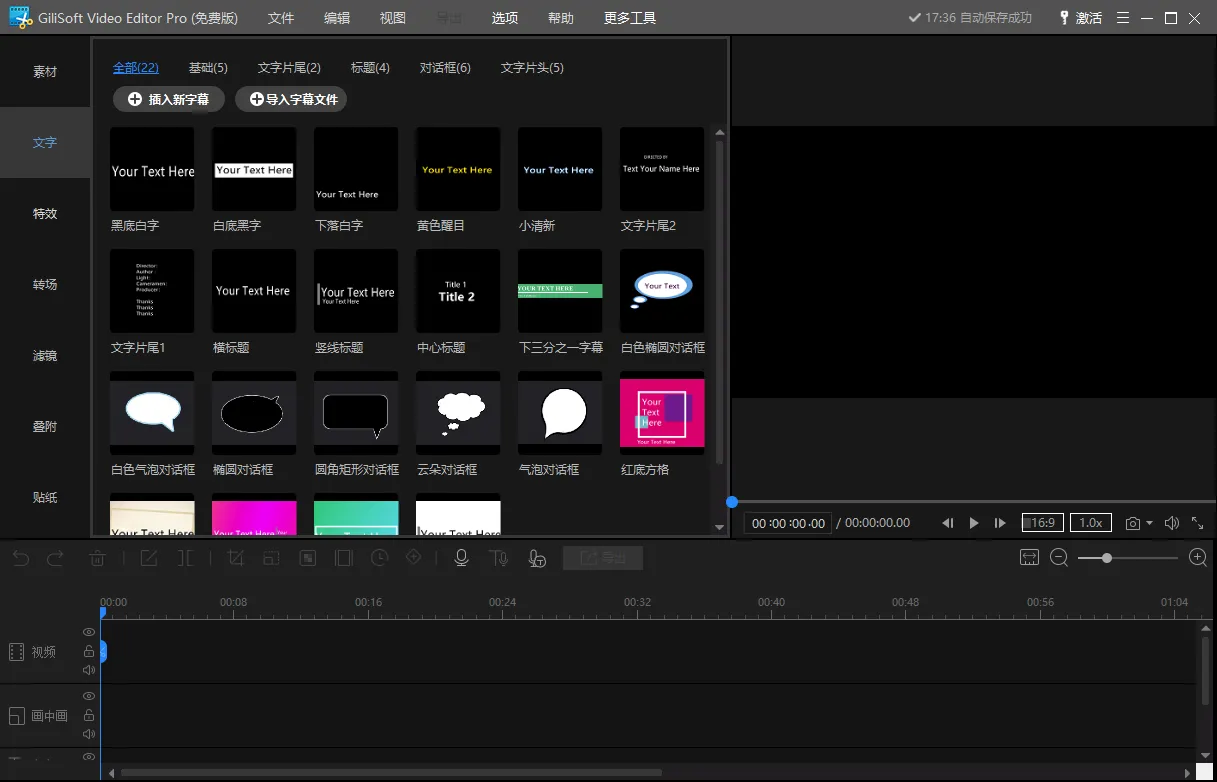1217x782 pixels.
Task: Mute the preview volume speaker icon
Action: click(x=1171, y=523)
